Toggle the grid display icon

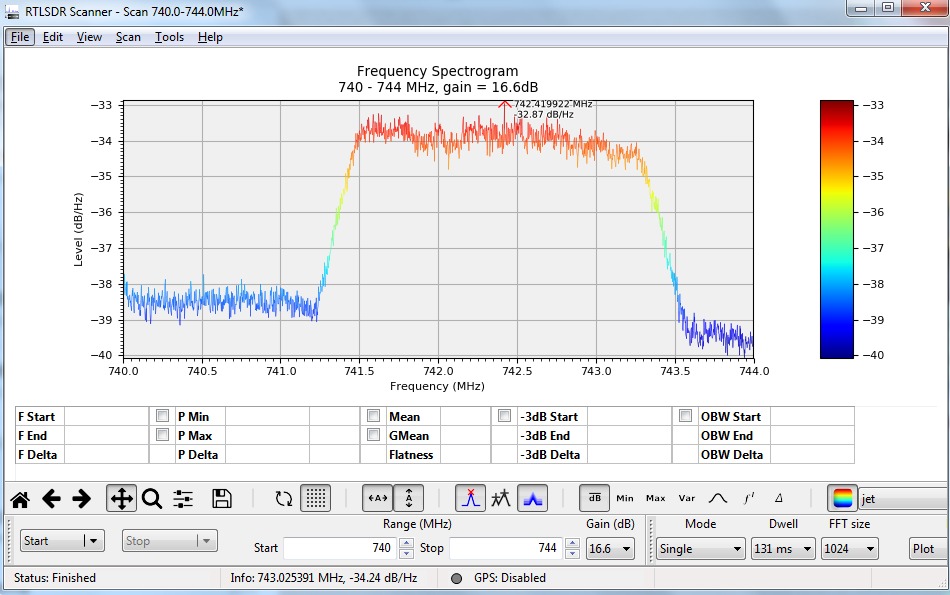pyautogui.click(x=316, y=499)
